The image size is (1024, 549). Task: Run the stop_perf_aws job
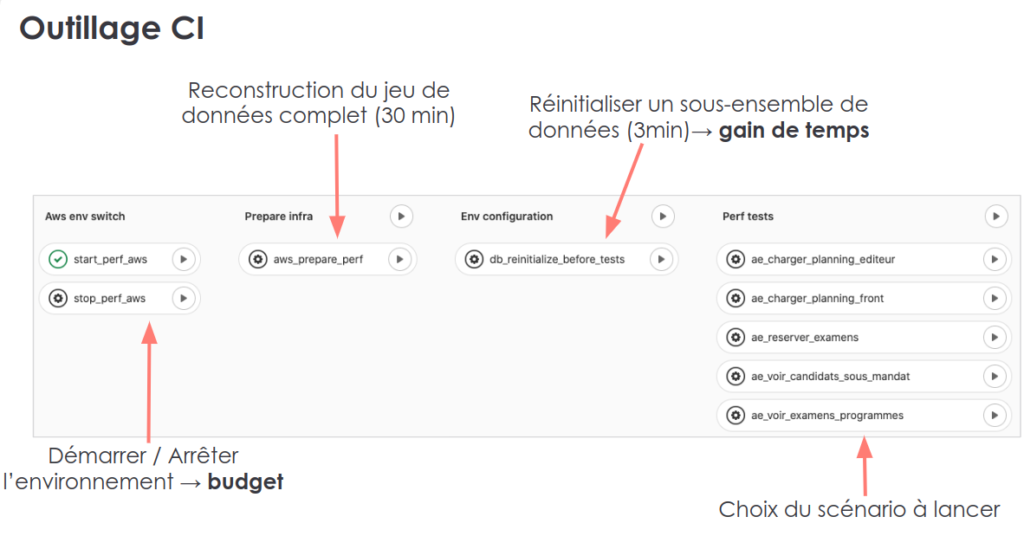183,298
